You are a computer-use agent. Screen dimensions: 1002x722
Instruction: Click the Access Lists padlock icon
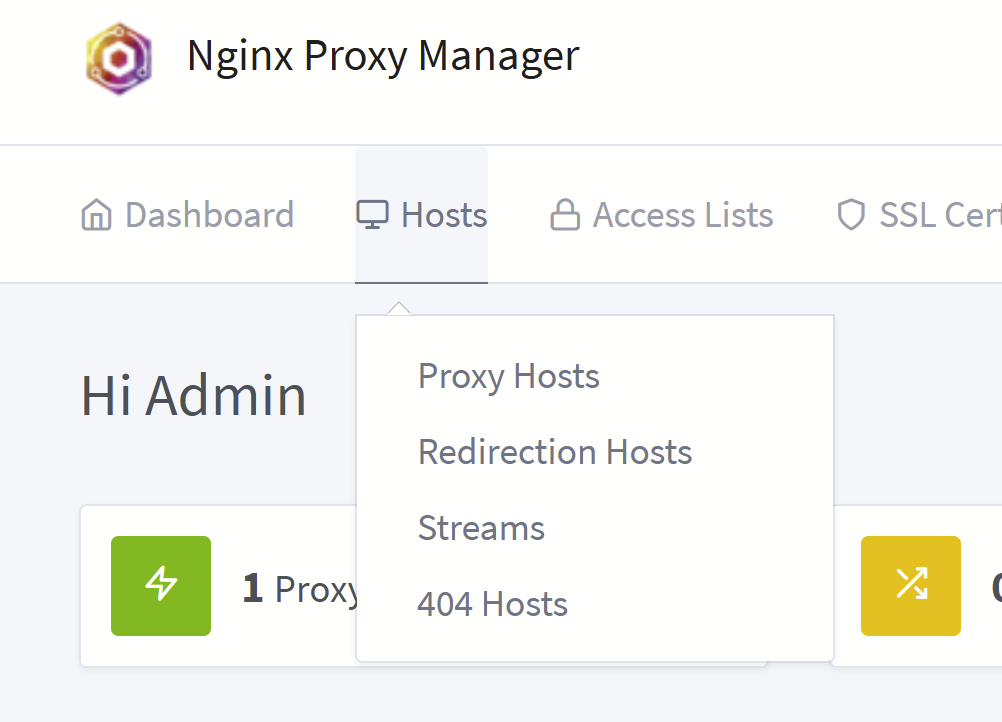(x=565, y=215)
